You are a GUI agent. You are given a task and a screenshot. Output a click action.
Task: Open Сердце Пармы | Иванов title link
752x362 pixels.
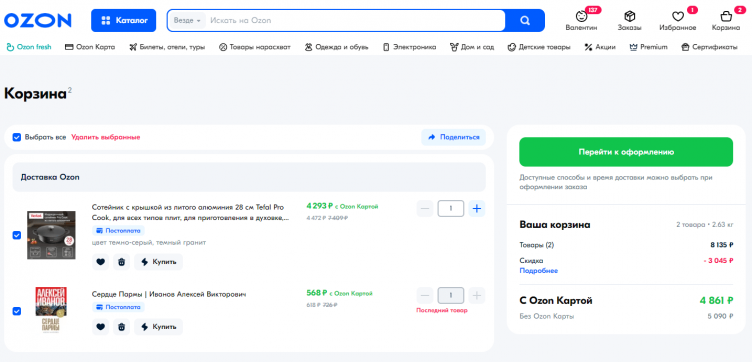(169, 294)
